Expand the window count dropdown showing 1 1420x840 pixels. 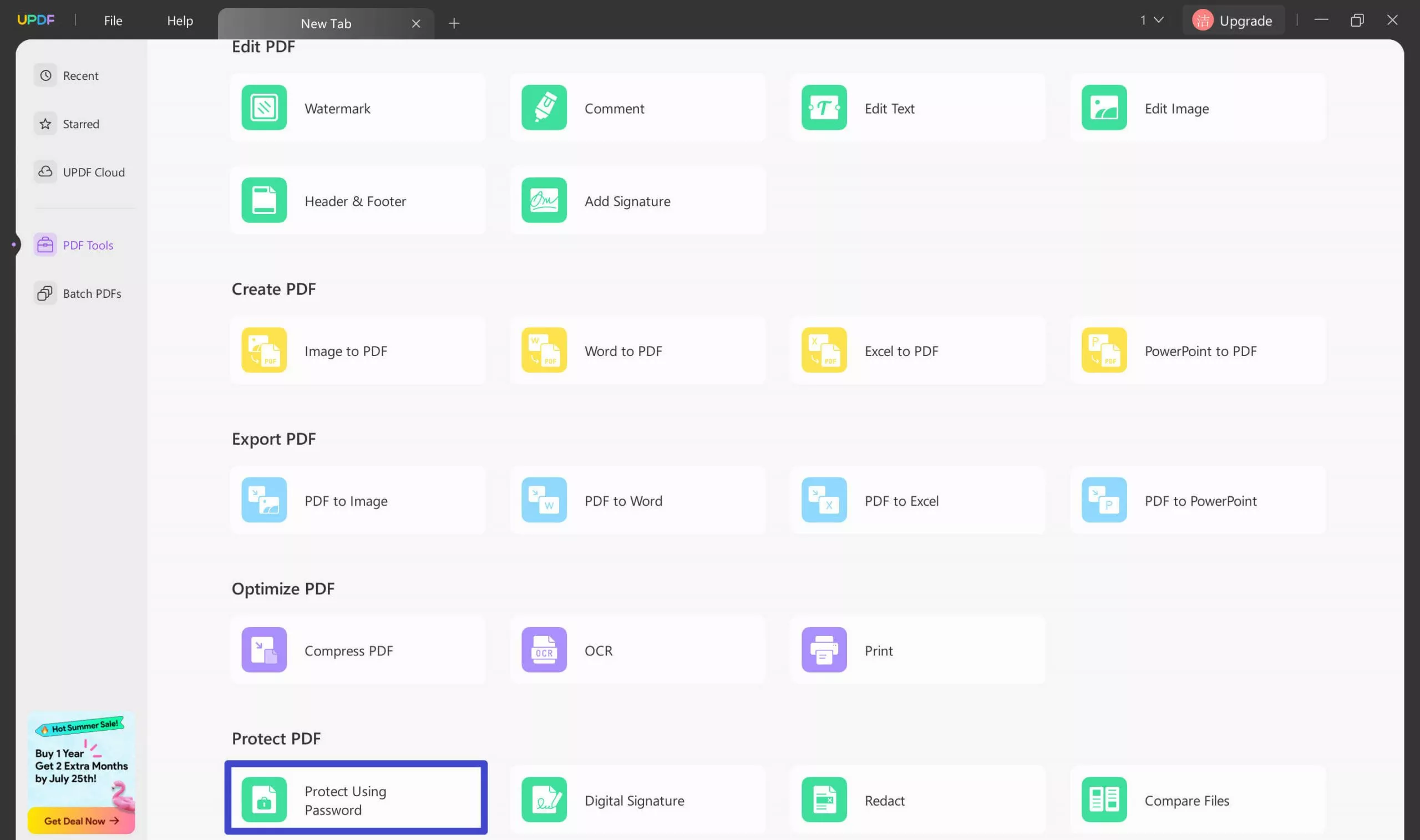[1152, 21]
